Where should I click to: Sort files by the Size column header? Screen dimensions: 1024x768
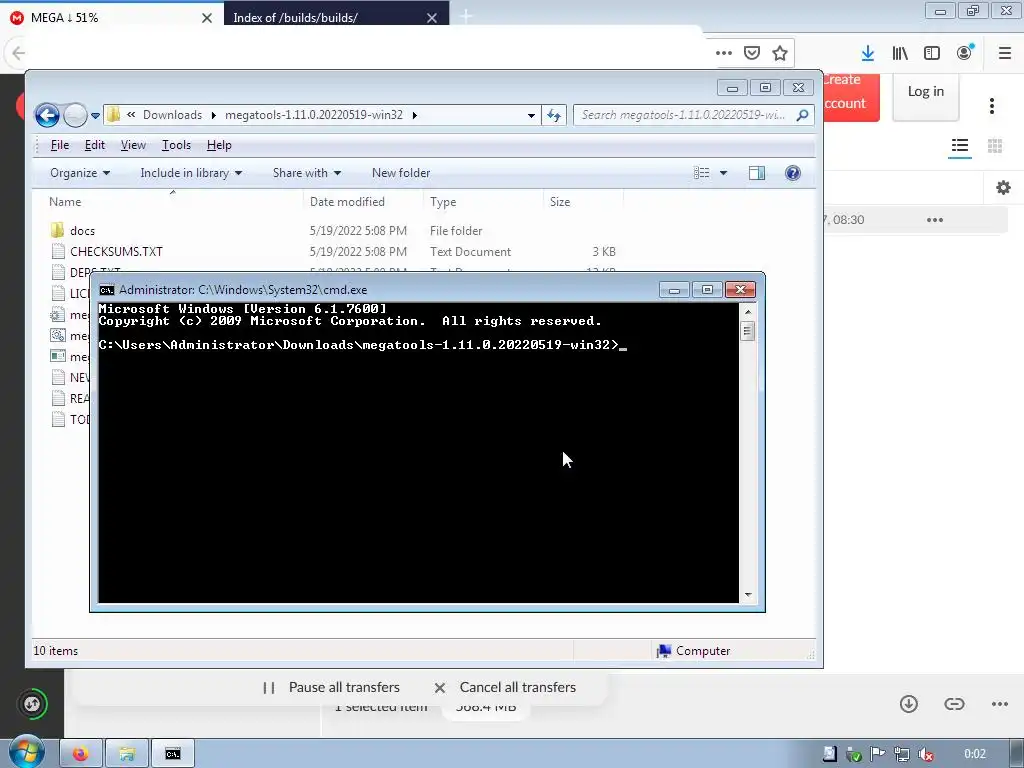560,202
